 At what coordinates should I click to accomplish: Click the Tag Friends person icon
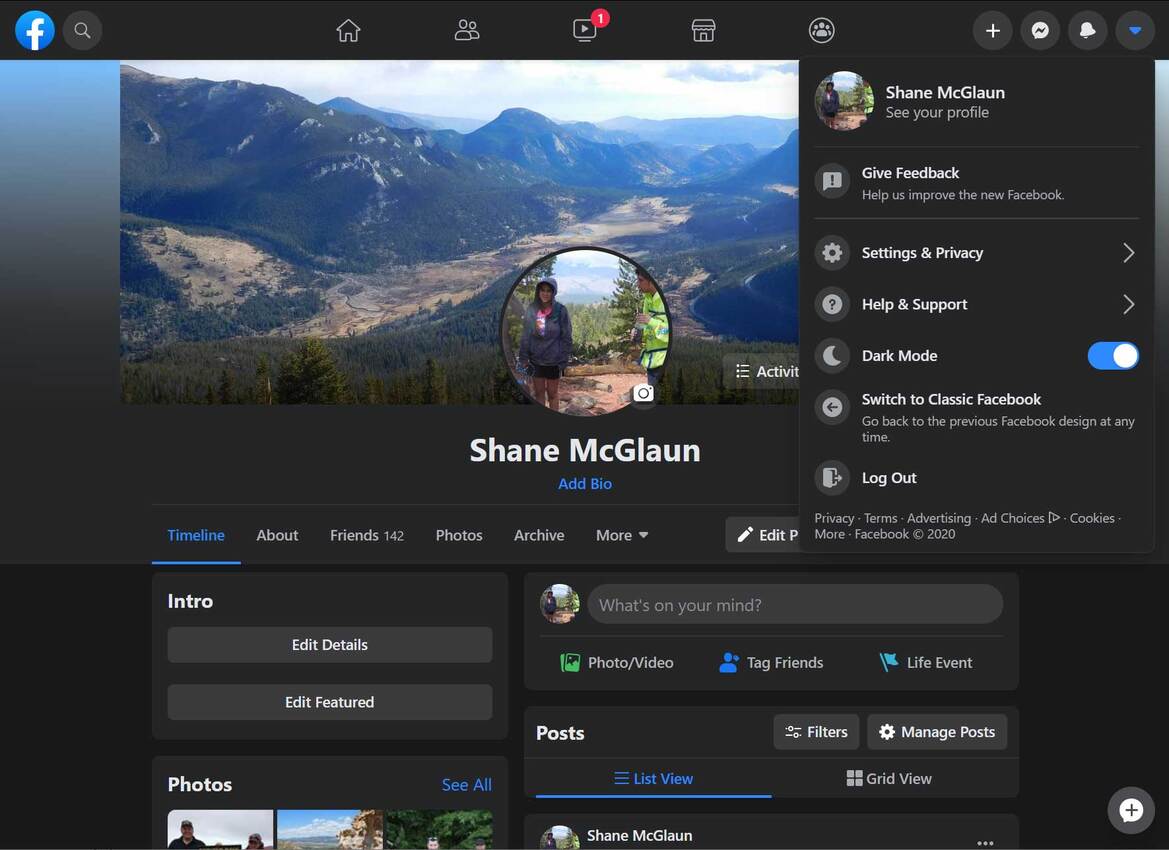pos(729,662)
